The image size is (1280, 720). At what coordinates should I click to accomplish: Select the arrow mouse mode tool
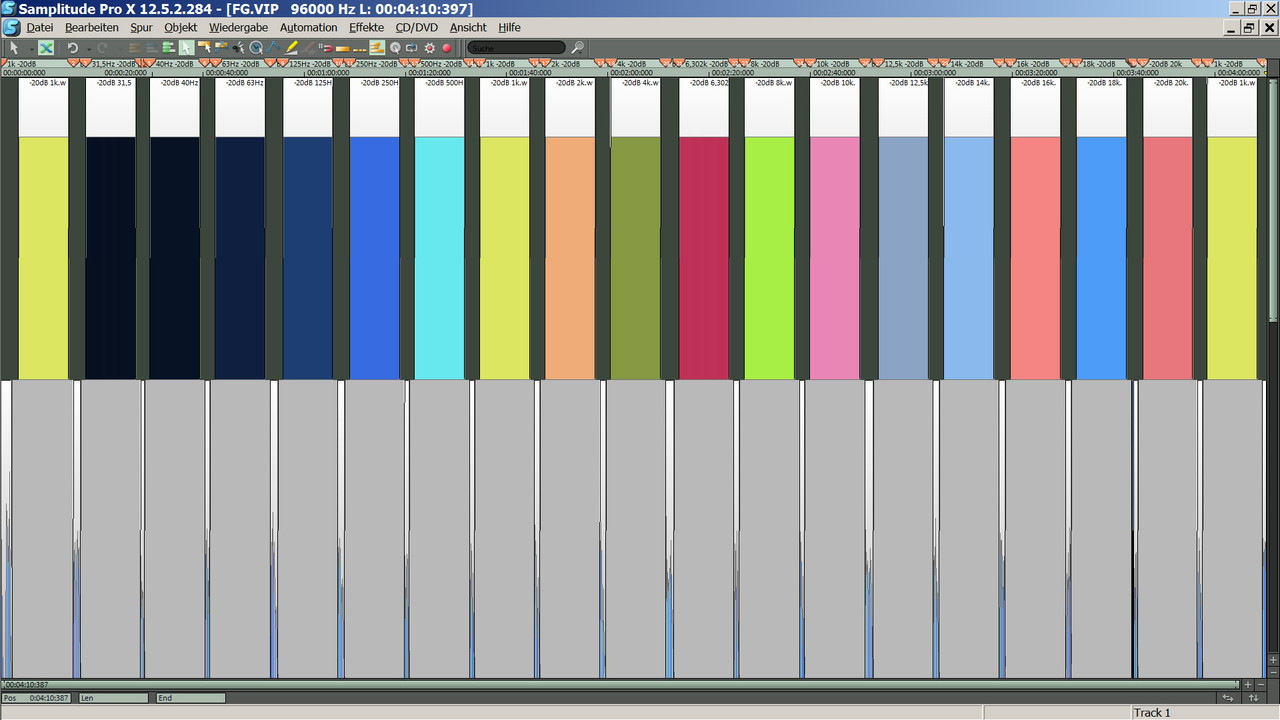[x=14, y=47]
